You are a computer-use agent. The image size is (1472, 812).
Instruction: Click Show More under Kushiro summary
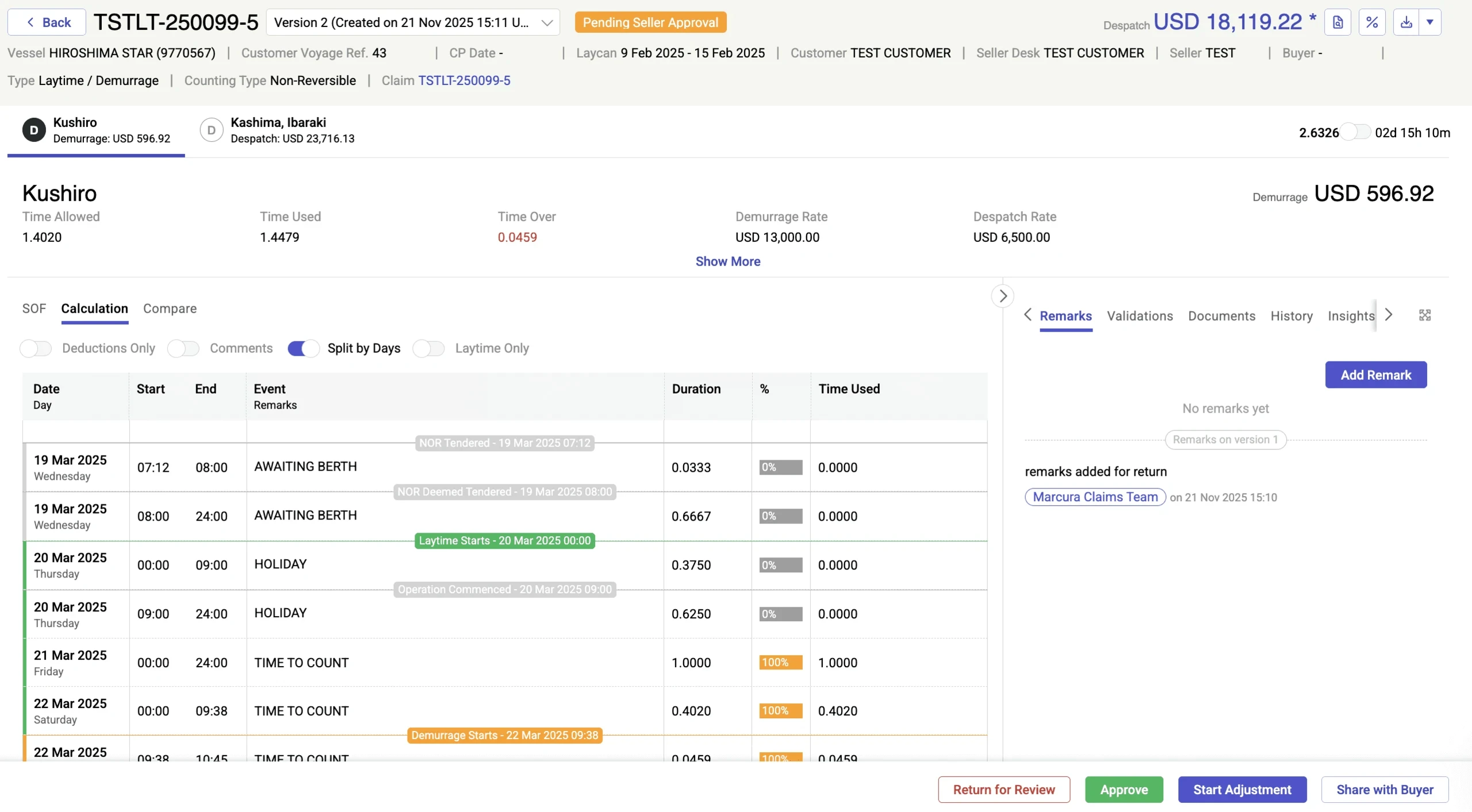(x=728, y=261)
